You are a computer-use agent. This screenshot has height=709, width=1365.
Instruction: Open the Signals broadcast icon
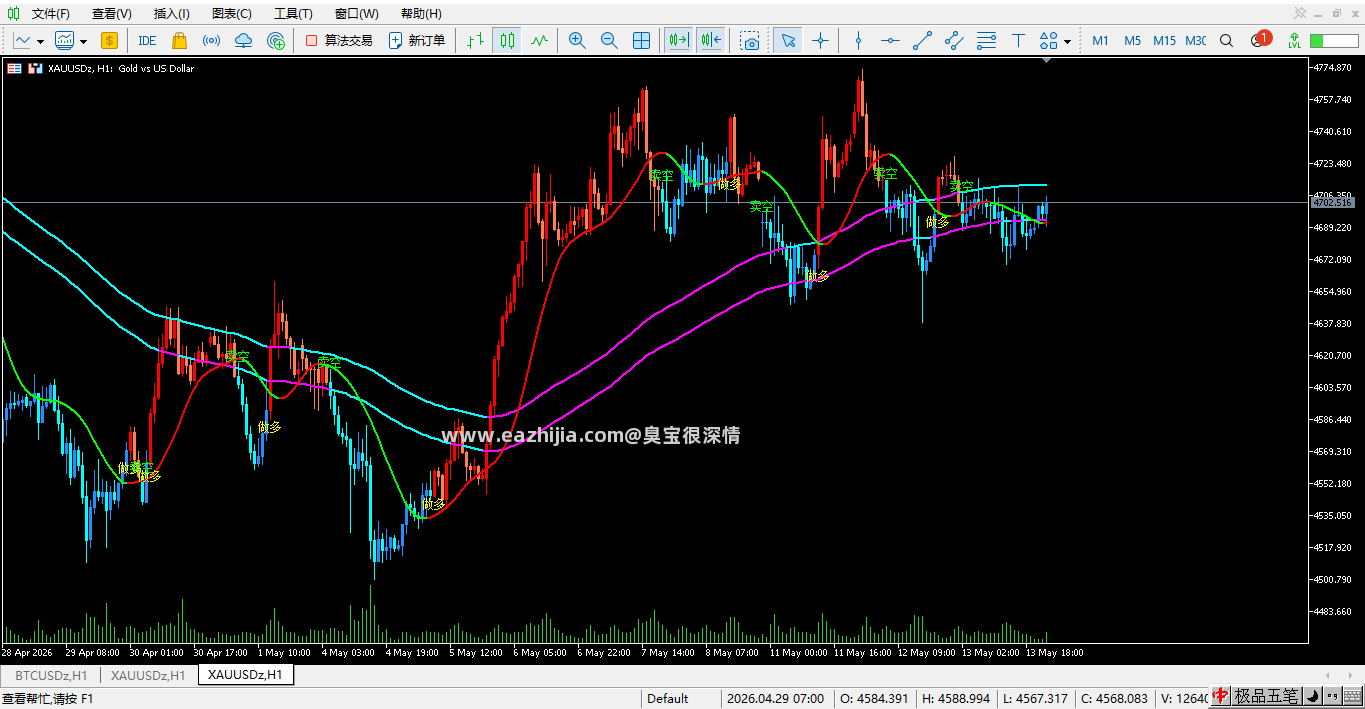click(x=211, y=40)
